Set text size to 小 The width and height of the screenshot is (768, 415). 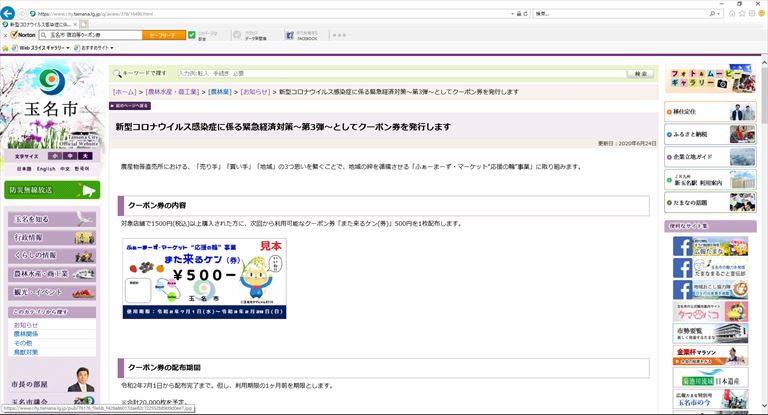tap(54, 156)
